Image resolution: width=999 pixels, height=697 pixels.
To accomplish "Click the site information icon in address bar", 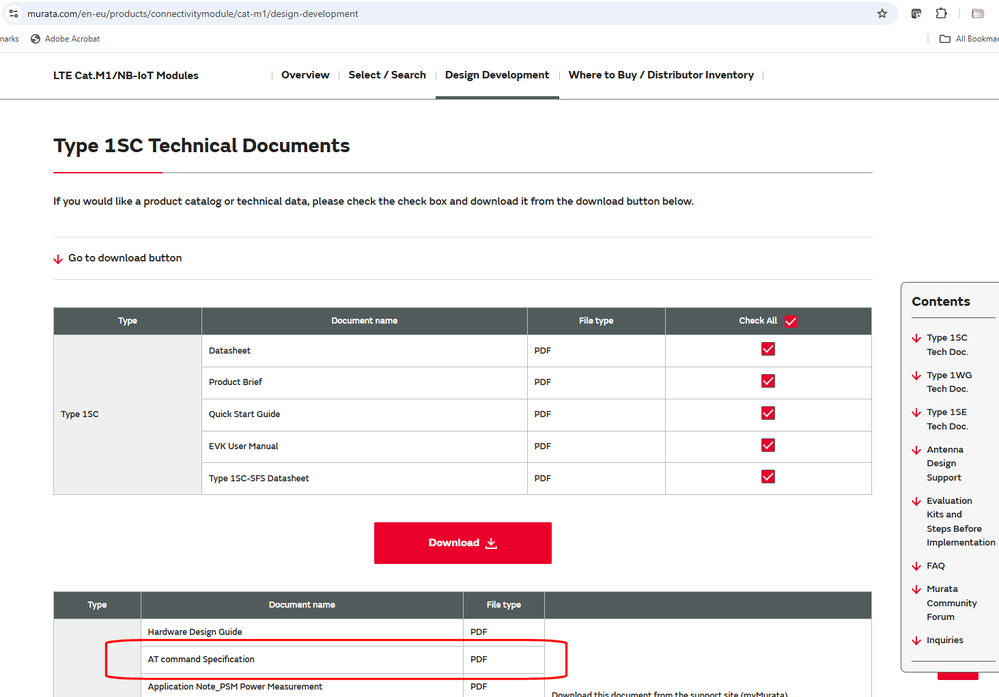I will (13, 13).
